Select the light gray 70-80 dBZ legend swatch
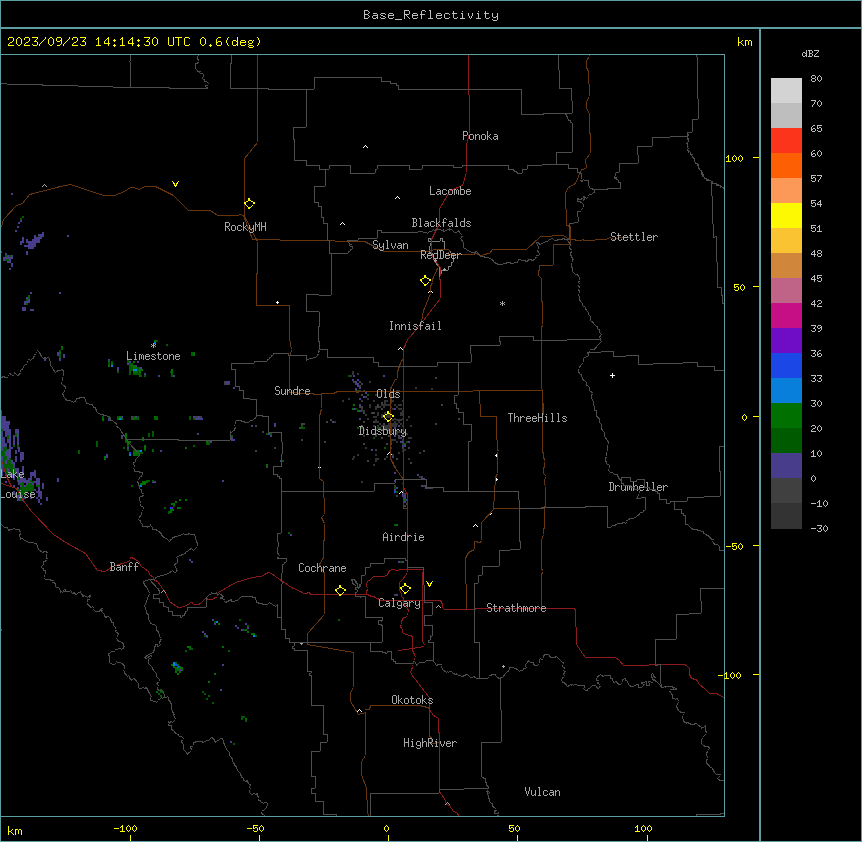Screen dimensions: 862x842 786,91
